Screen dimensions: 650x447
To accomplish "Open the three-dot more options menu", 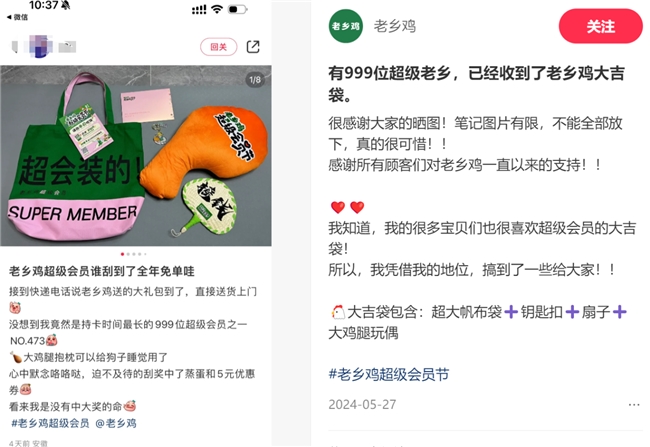I will [x=634, y=404].
